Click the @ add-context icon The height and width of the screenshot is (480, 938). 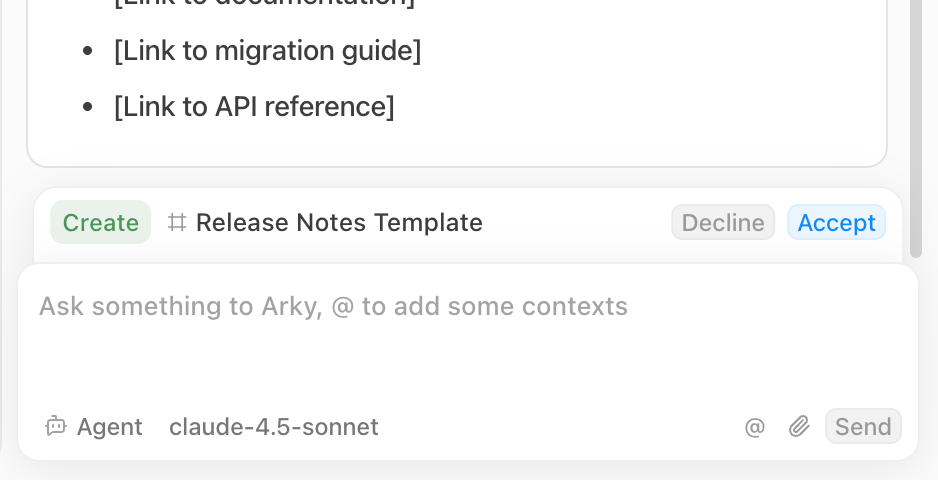point(755,427)
